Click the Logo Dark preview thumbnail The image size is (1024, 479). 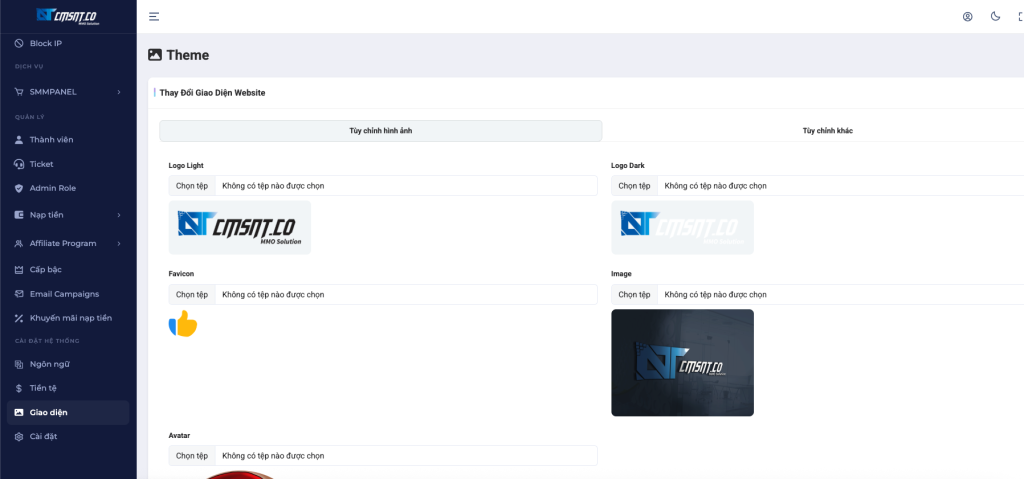(682, 227)
